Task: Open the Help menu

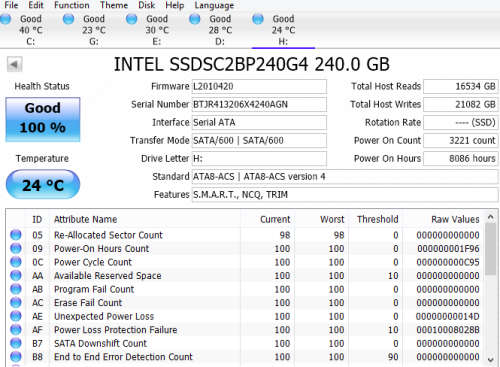Action: pyautogui.click(x=175, y=5)
